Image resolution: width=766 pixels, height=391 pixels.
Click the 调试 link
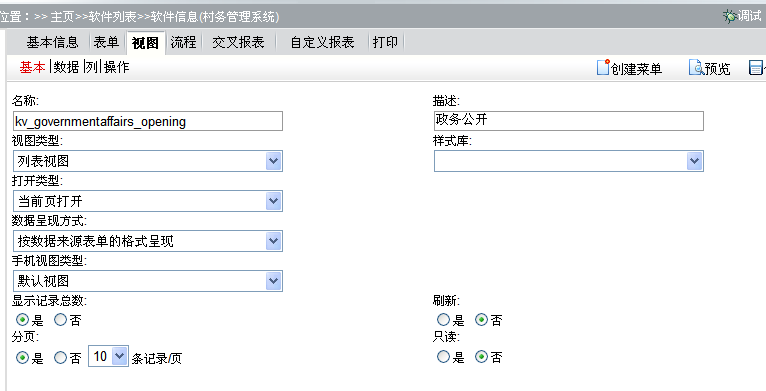(749, 16)
